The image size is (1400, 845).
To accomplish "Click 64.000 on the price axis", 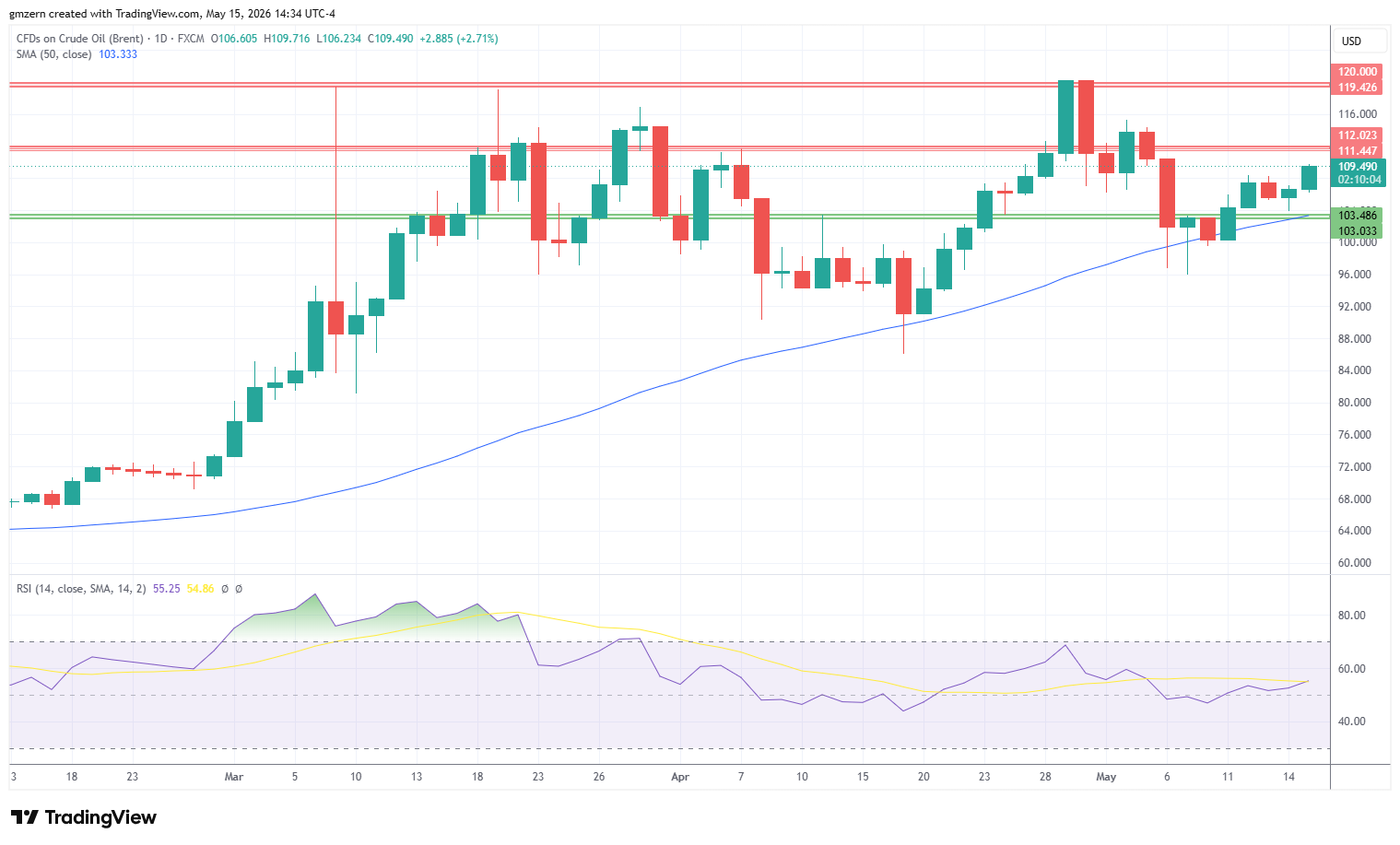I will click(1355, 531).
